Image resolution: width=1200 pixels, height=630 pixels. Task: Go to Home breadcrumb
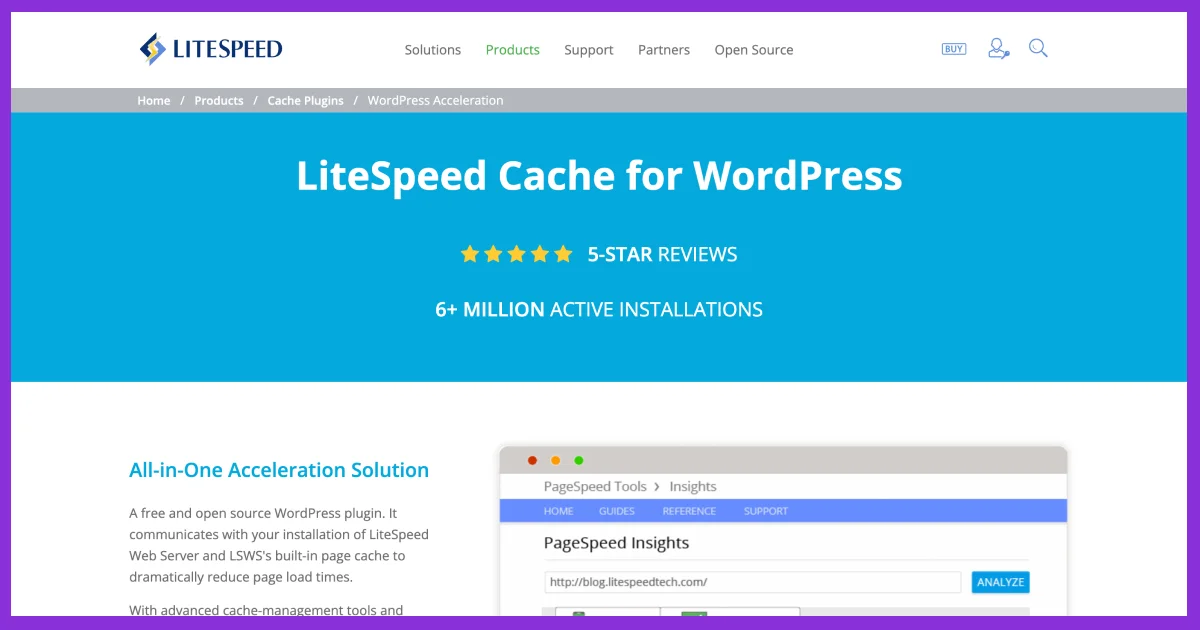(x=154, y=101)
